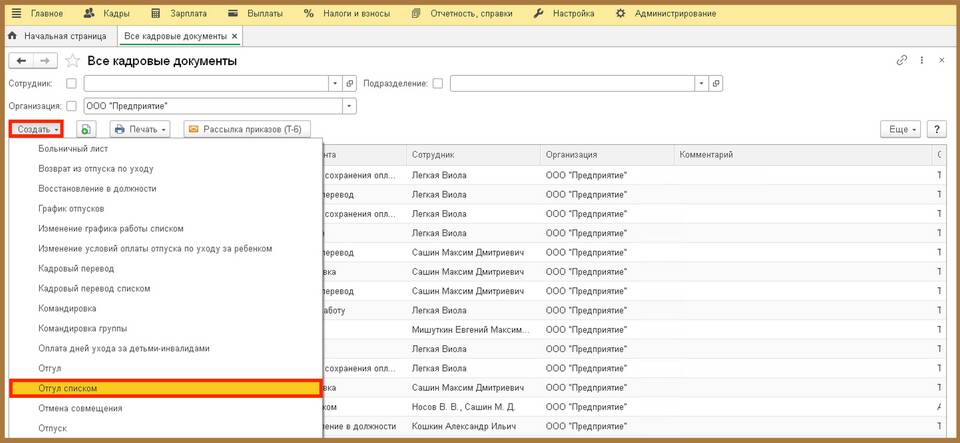Switch to the Начальная страница tab

tap(57, 36)
